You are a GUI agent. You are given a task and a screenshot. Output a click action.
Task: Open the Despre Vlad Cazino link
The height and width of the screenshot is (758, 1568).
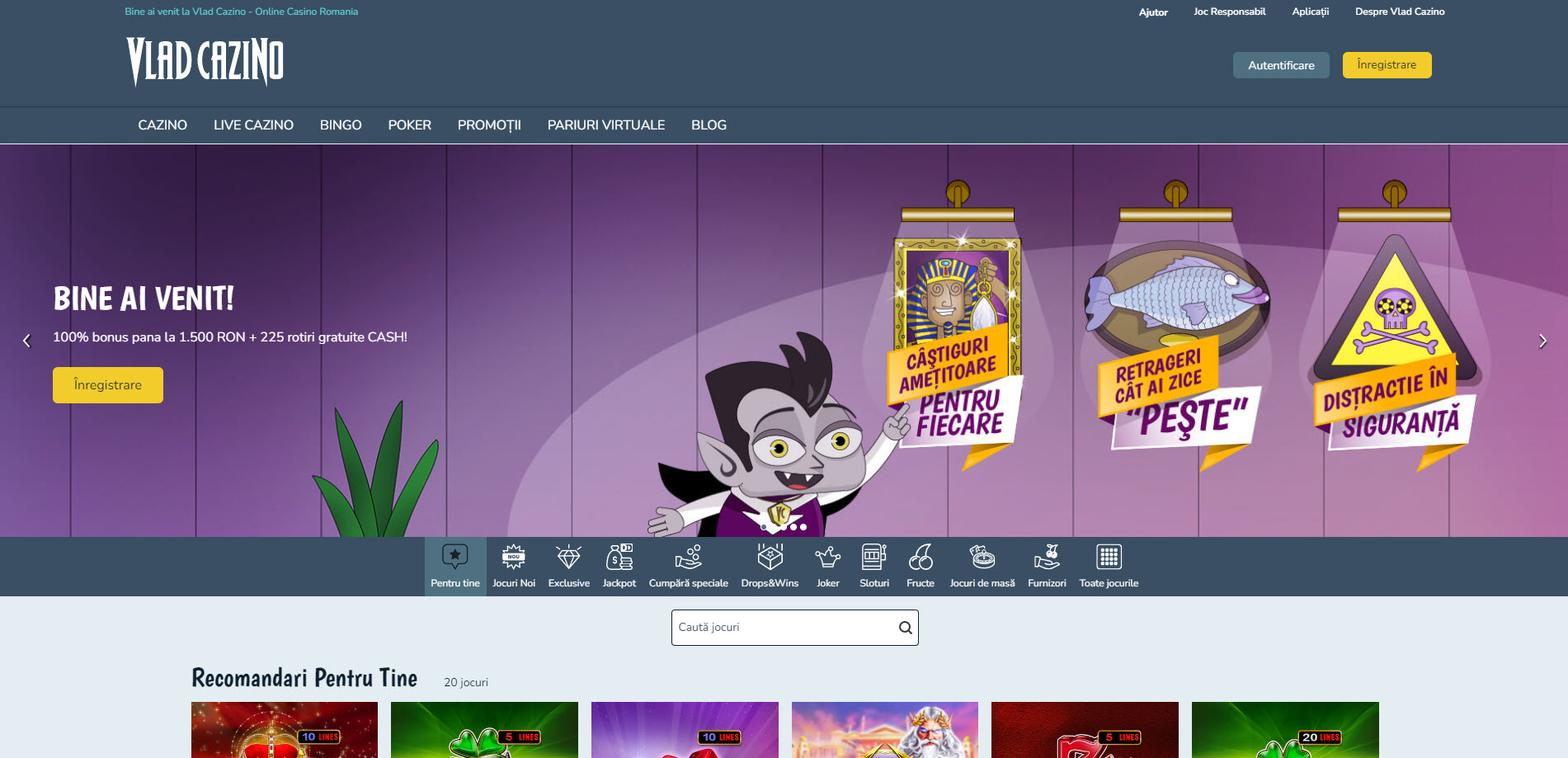[x=1400, y=12]
